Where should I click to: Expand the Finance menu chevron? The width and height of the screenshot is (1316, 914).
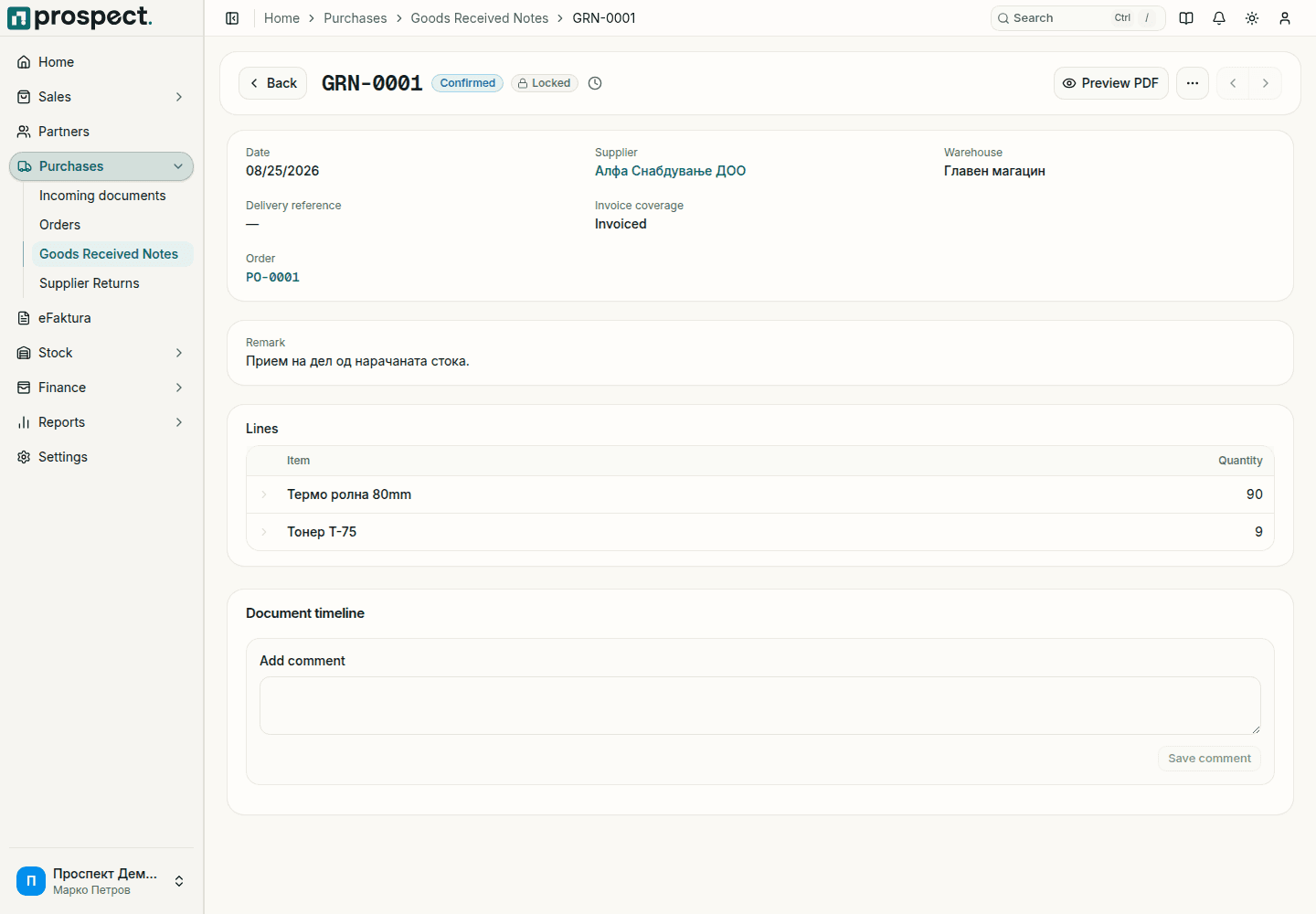point(179,388)
